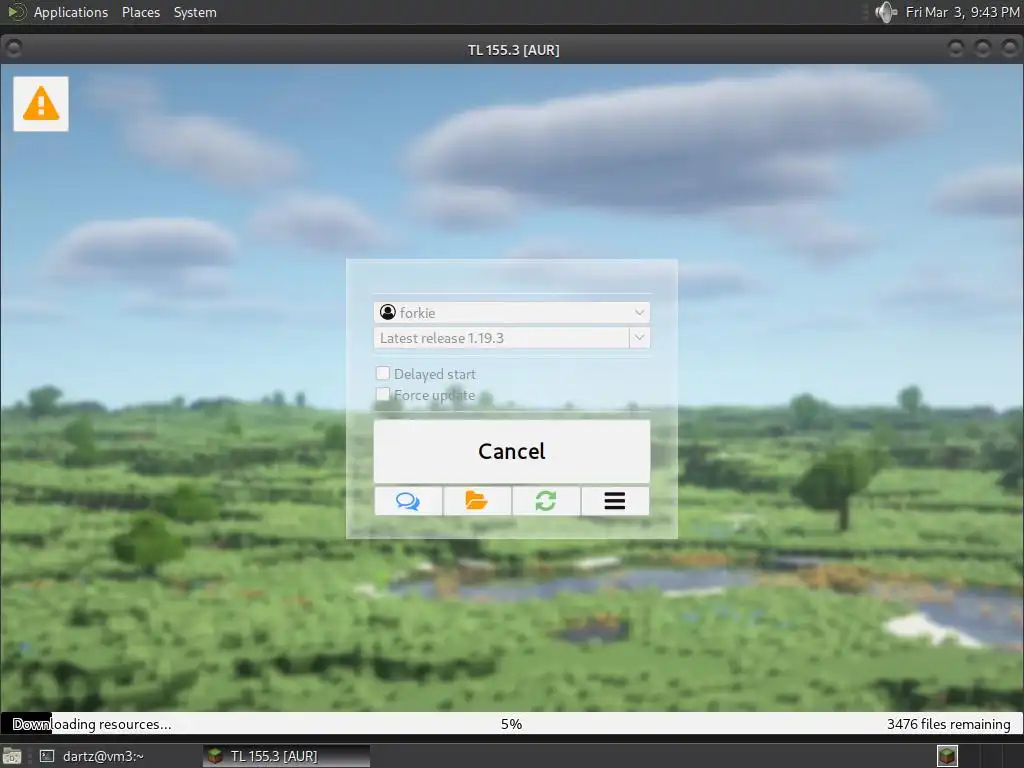Enable the Delayed start checkbox
This screenshot has width=1024, height=768.
tap(383, 374)
